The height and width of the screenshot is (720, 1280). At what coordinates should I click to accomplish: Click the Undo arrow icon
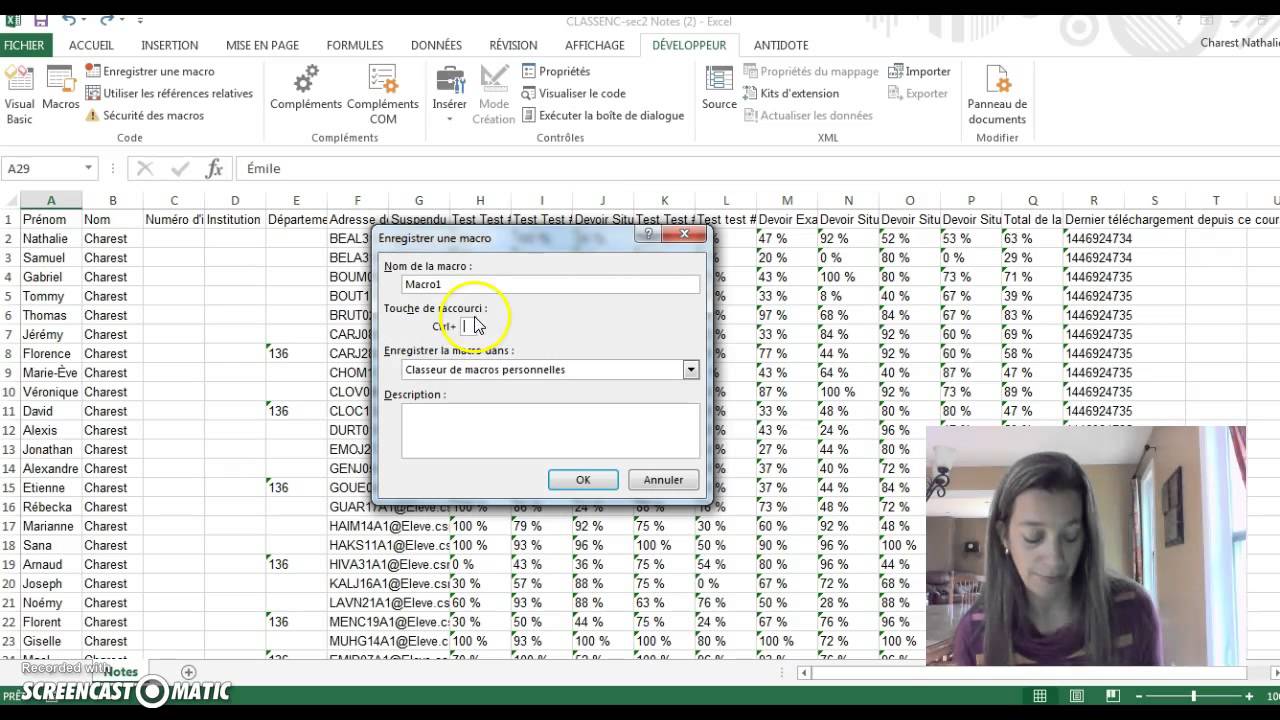click(68, 20)
